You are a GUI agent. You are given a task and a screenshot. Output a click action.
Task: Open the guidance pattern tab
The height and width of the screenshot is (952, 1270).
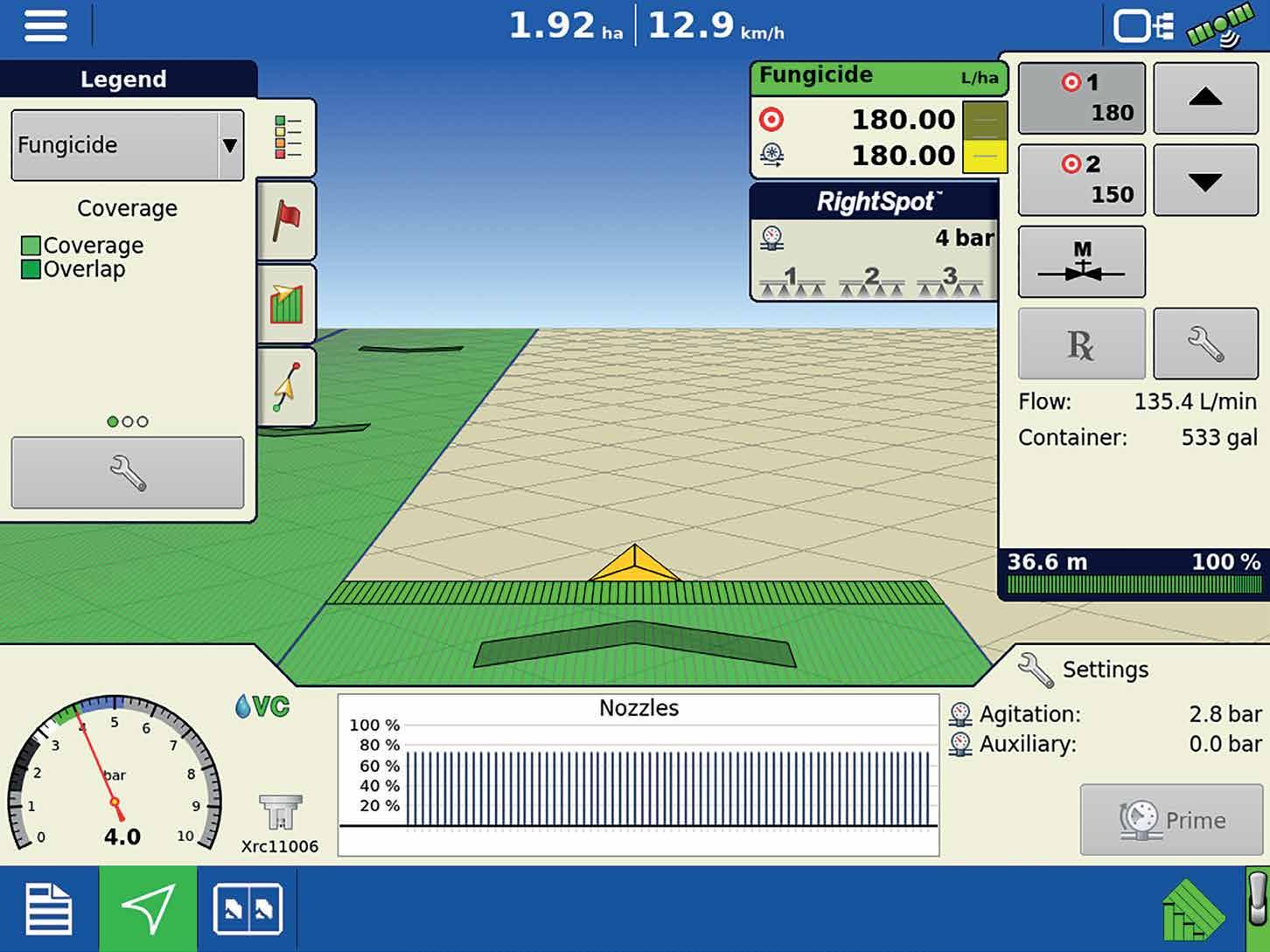tap(287, 386)
